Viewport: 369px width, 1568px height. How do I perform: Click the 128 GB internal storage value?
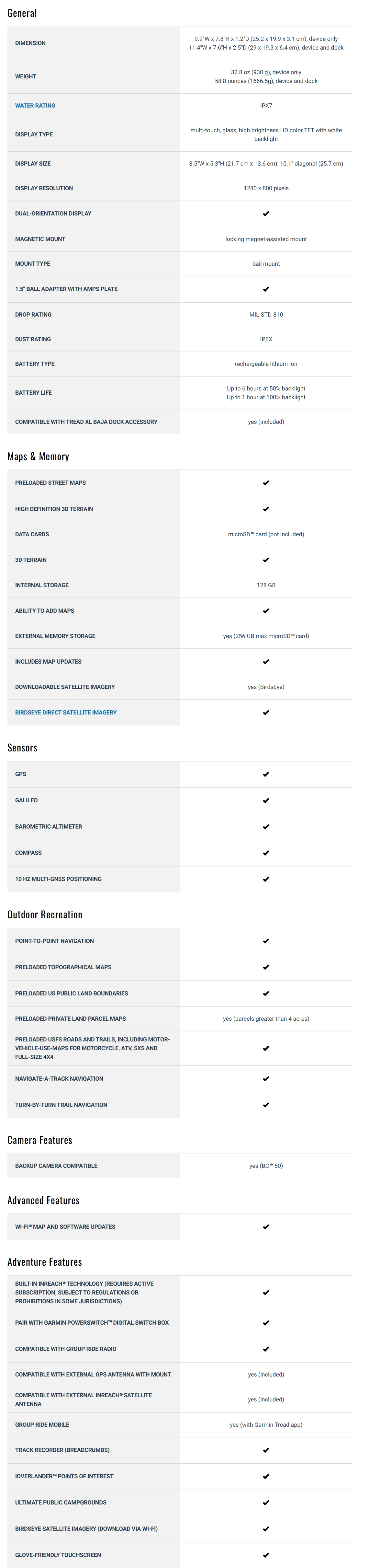pos(266,585)
